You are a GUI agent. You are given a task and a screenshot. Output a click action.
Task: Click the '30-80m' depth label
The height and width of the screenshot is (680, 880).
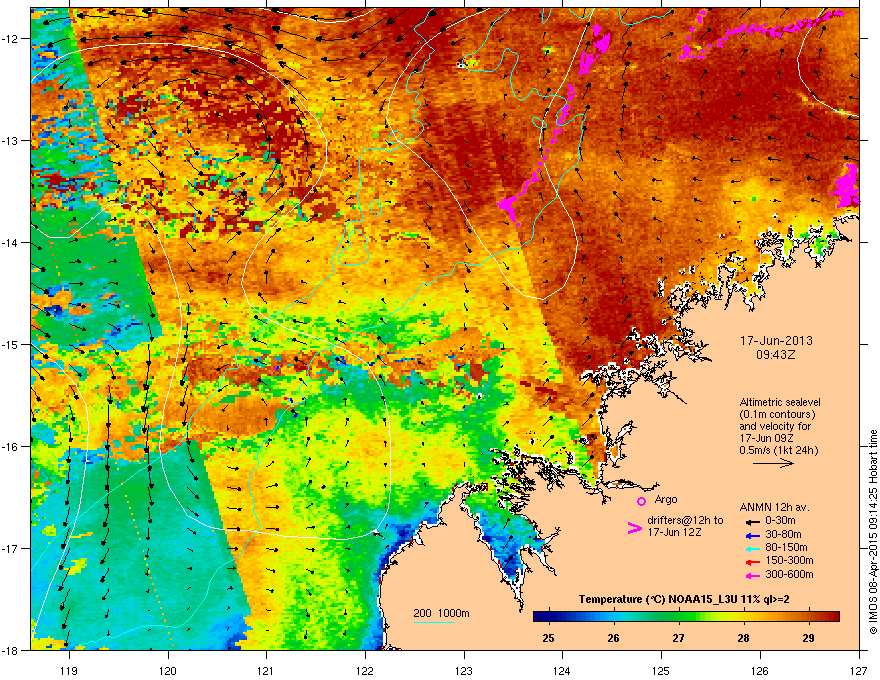(783, 534)
